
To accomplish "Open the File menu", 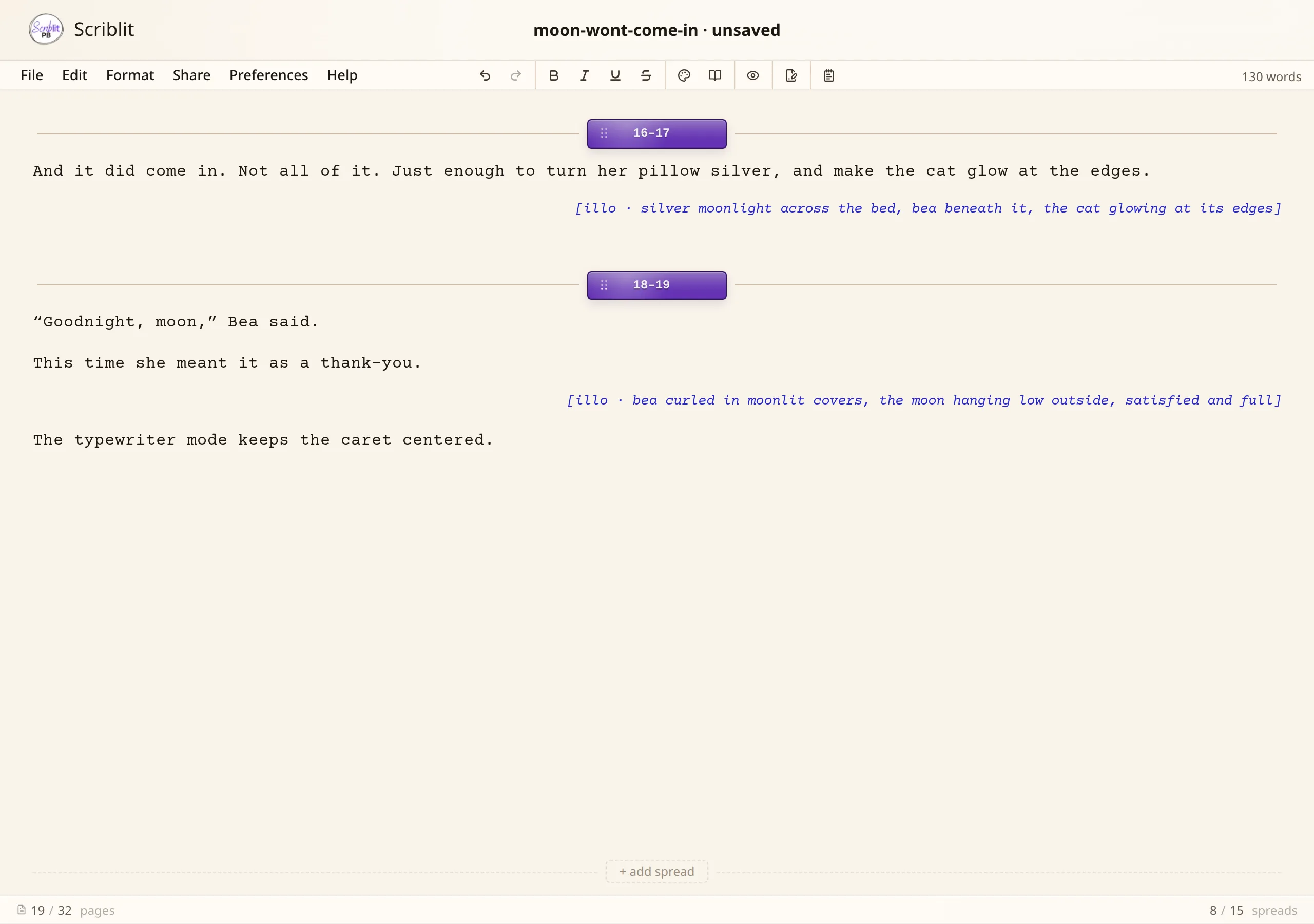I will pos(32,75).
